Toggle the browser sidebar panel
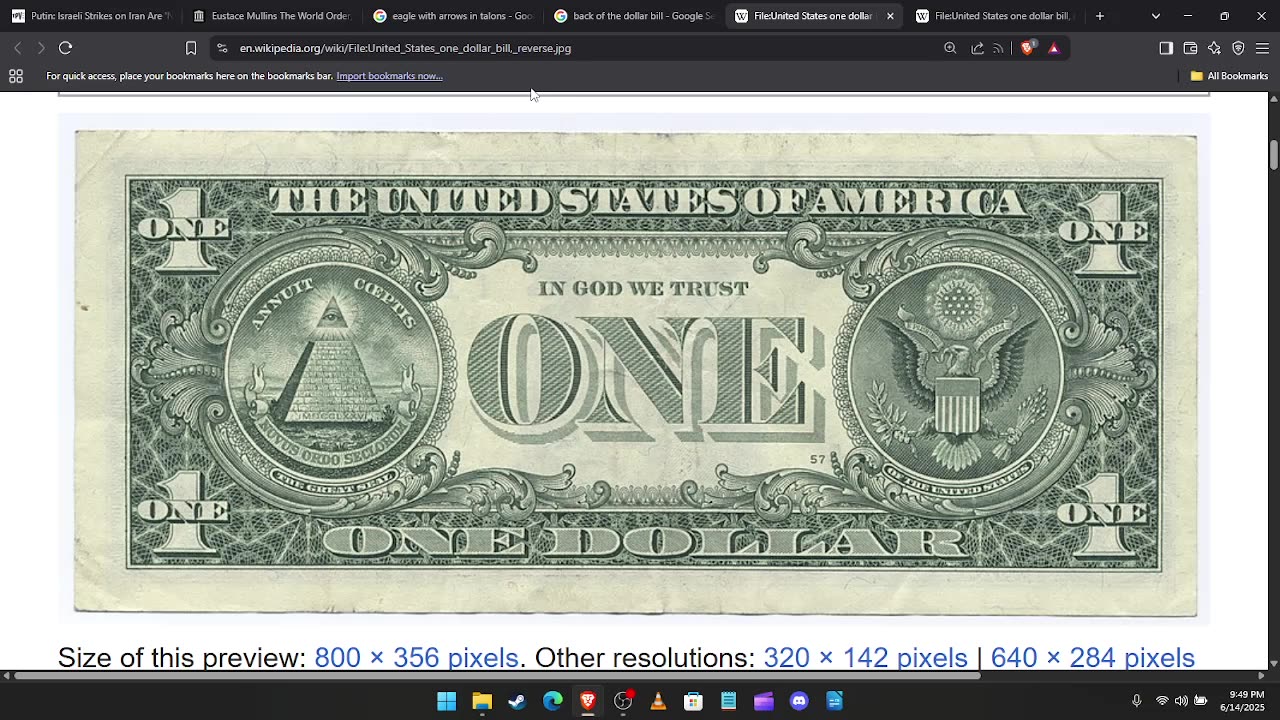The height and width of the screenshot is (720, 1280). pos(1166,48)
